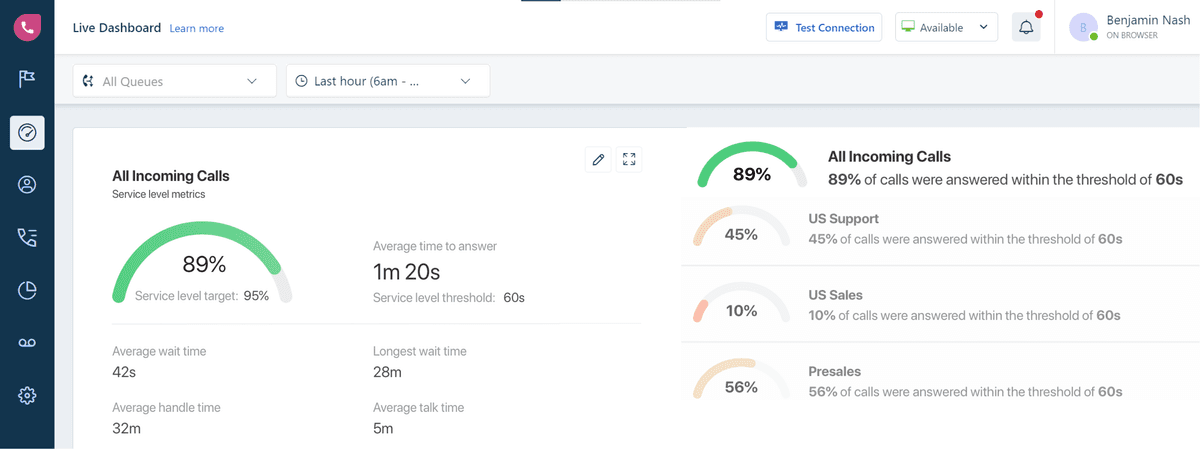Click the 42s average wait time value
Screen dimensions: 1200x449
coord(124,372)
